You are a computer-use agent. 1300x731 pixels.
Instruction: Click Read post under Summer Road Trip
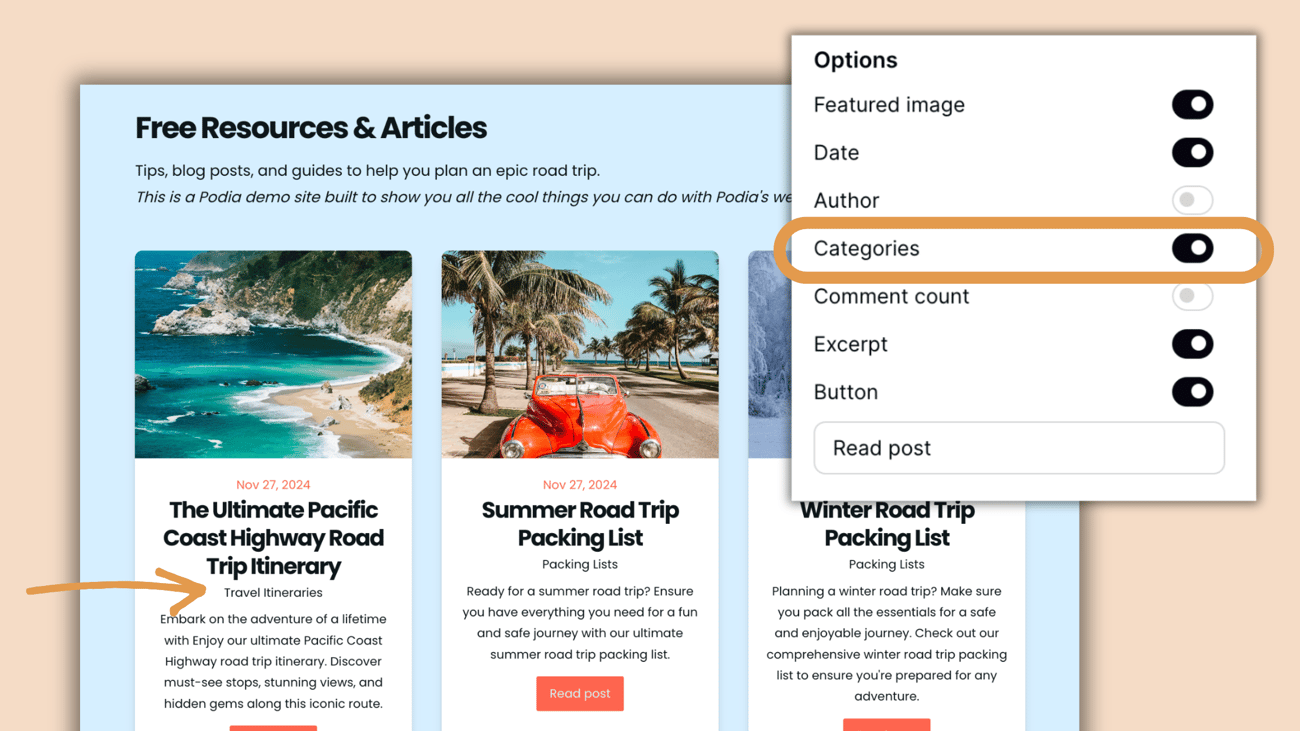click(x=580, y=694)
